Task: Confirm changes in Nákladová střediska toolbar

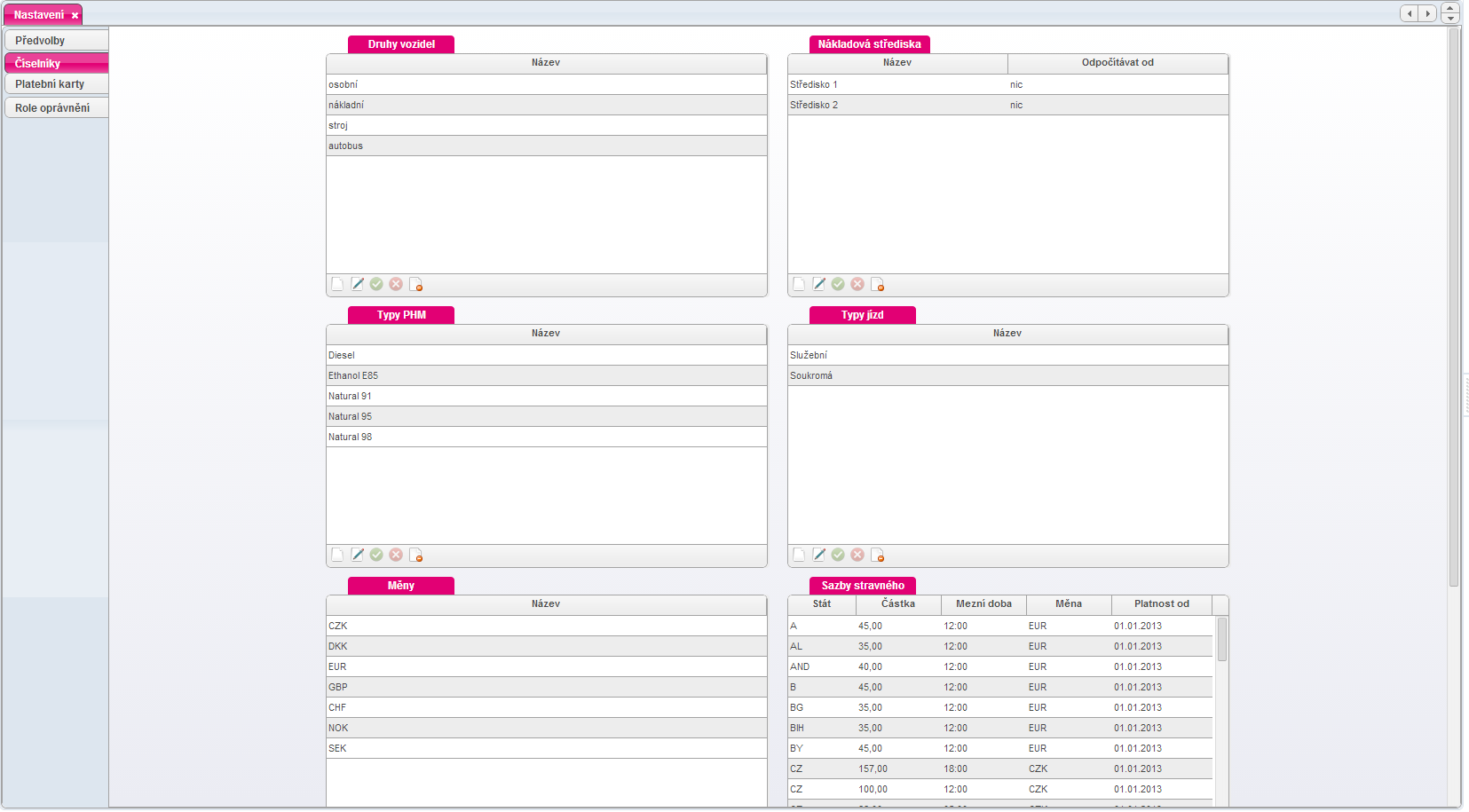Action: click(838, 284)
